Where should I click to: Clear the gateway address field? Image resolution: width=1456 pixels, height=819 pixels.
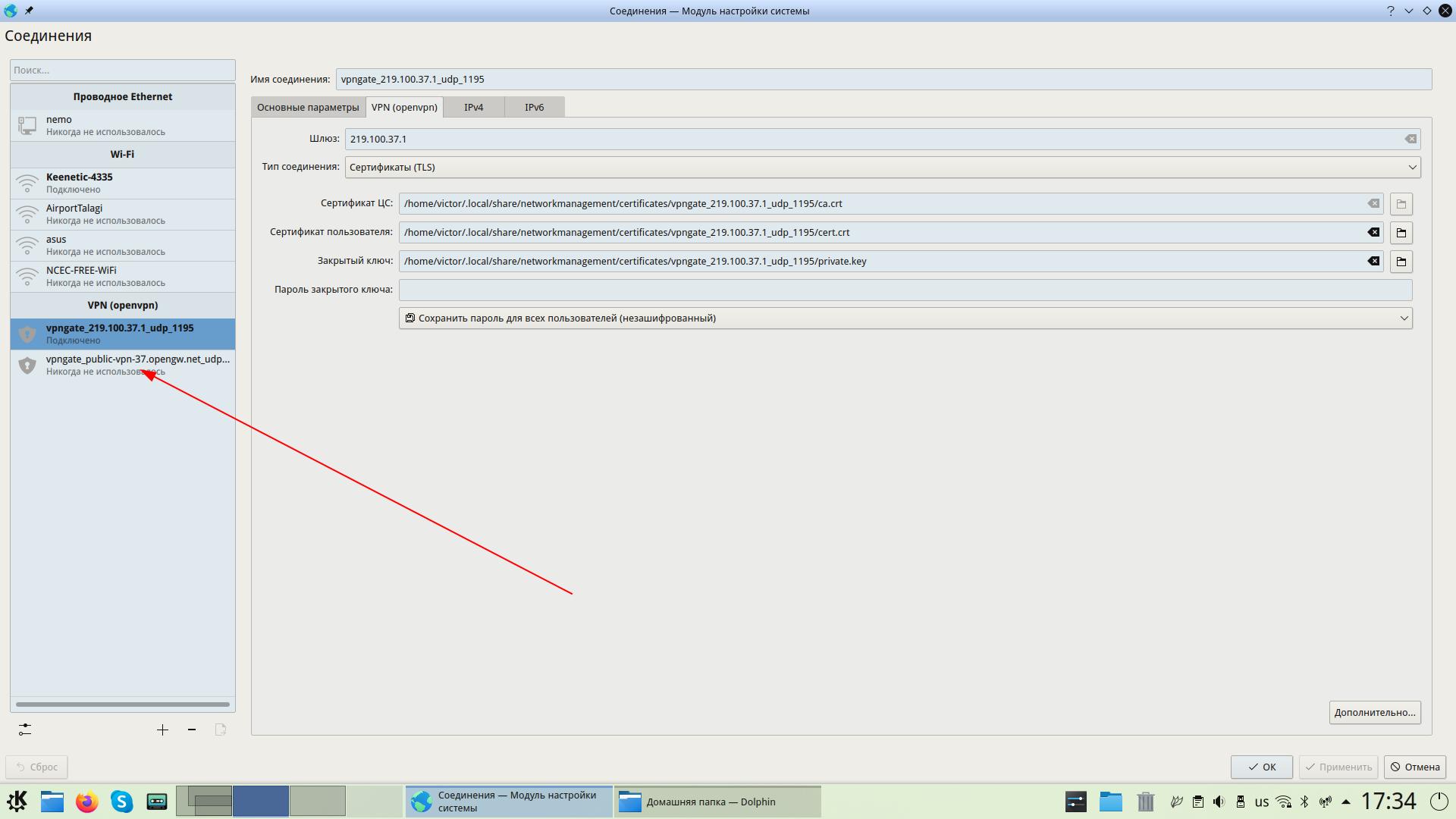(x=1410, y=139)
